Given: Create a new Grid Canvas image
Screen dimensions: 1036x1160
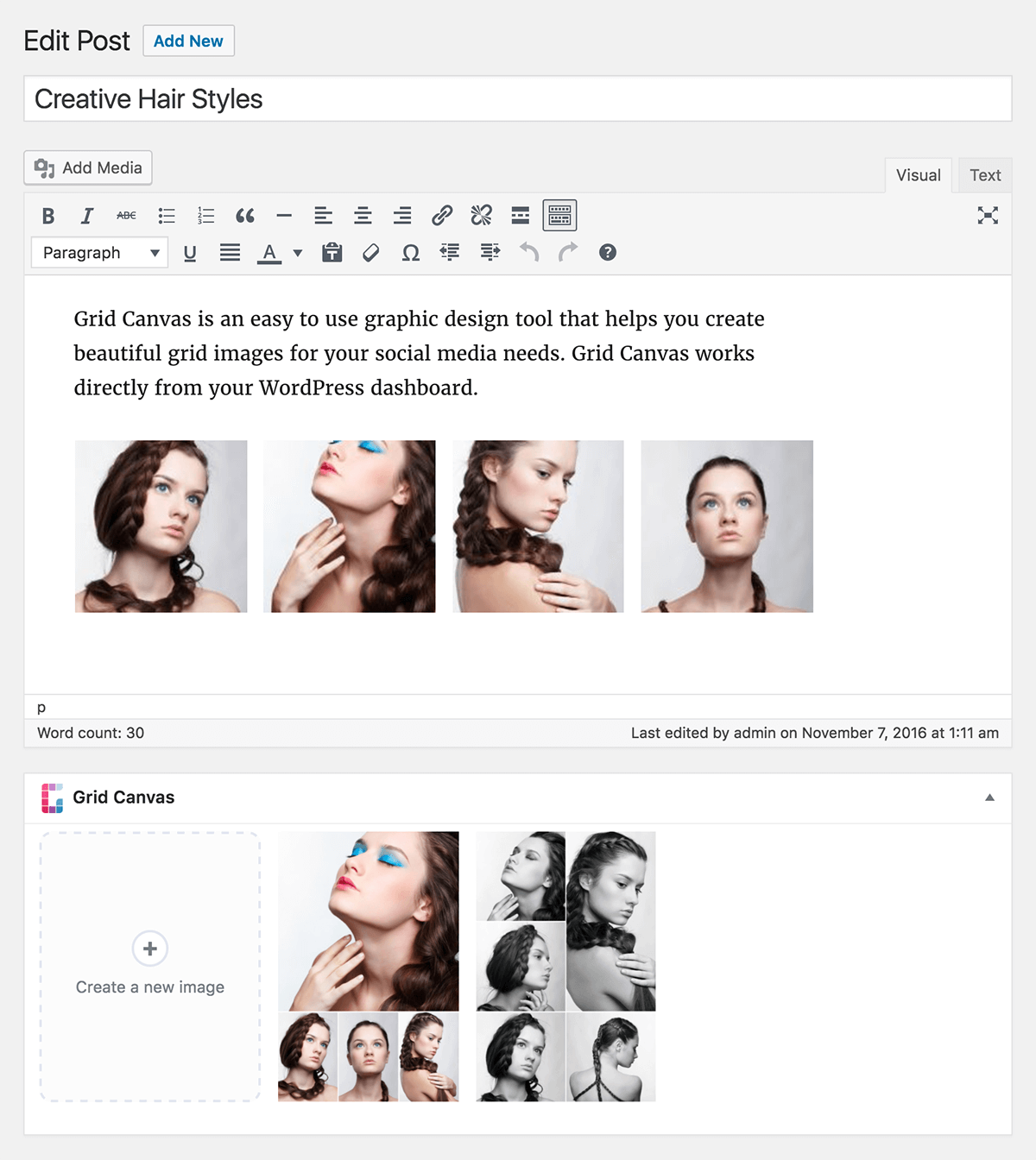Looking at the screenshot, I should [x=150, y=967].
